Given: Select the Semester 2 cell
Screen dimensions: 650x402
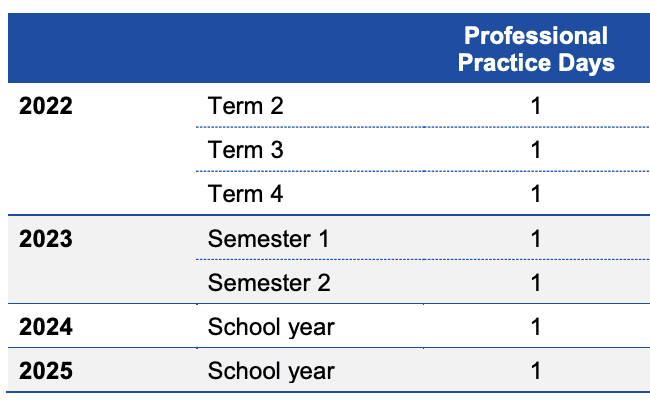Looking at the screenshot, I should tap(268, 283).
